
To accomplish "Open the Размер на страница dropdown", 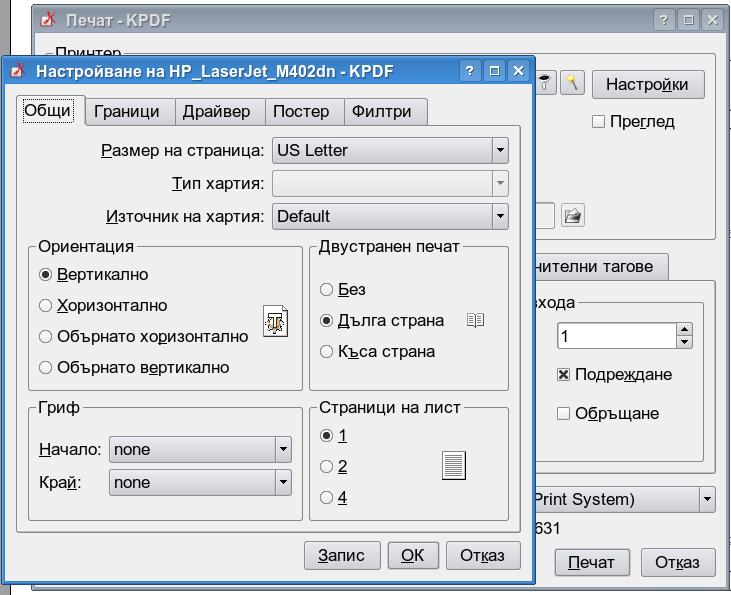I will (390, 150).
